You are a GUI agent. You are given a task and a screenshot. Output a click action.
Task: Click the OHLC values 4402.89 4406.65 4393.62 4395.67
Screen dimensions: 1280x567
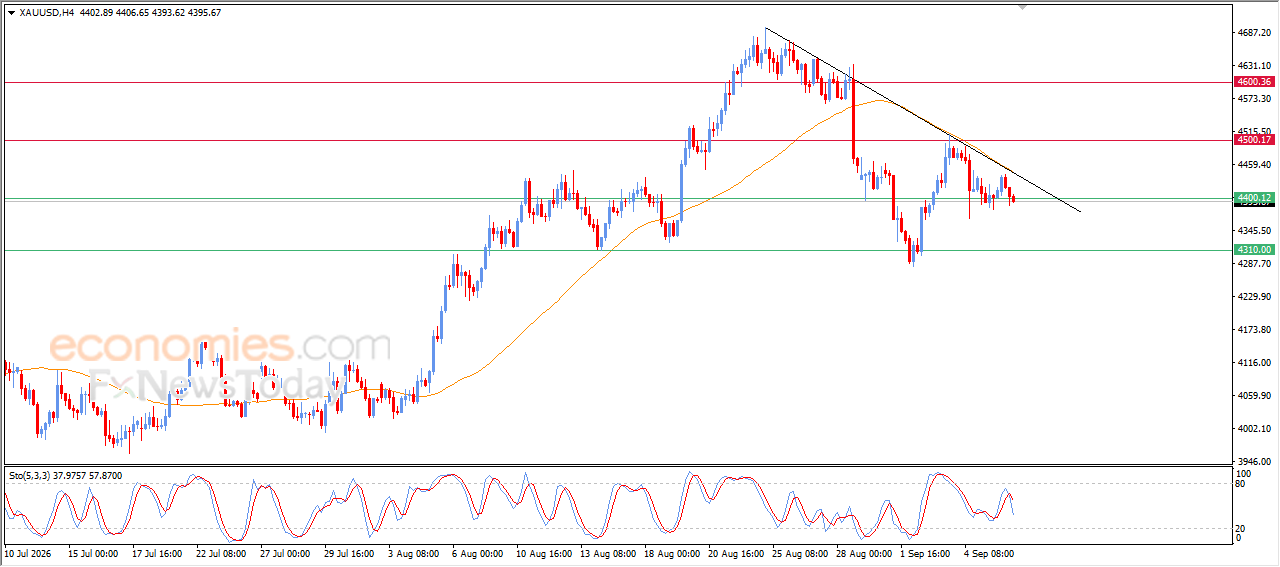pos(150,12)
